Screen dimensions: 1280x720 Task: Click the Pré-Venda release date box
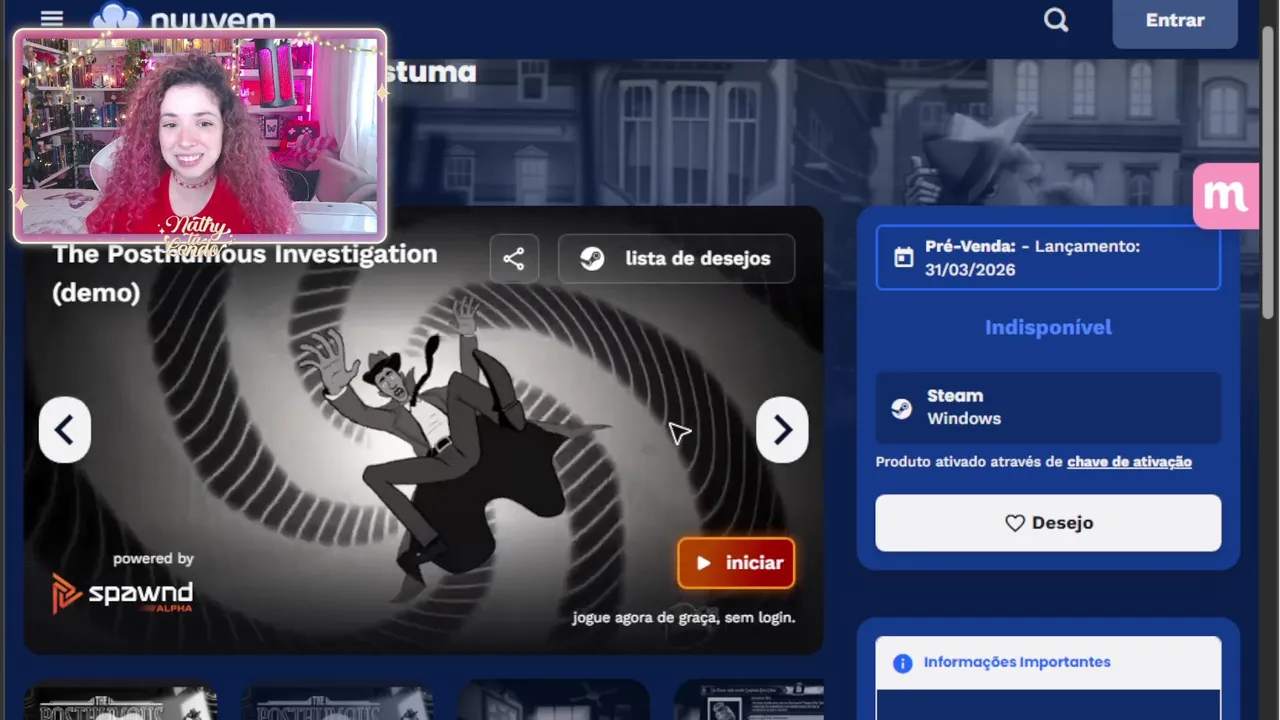1048,258
